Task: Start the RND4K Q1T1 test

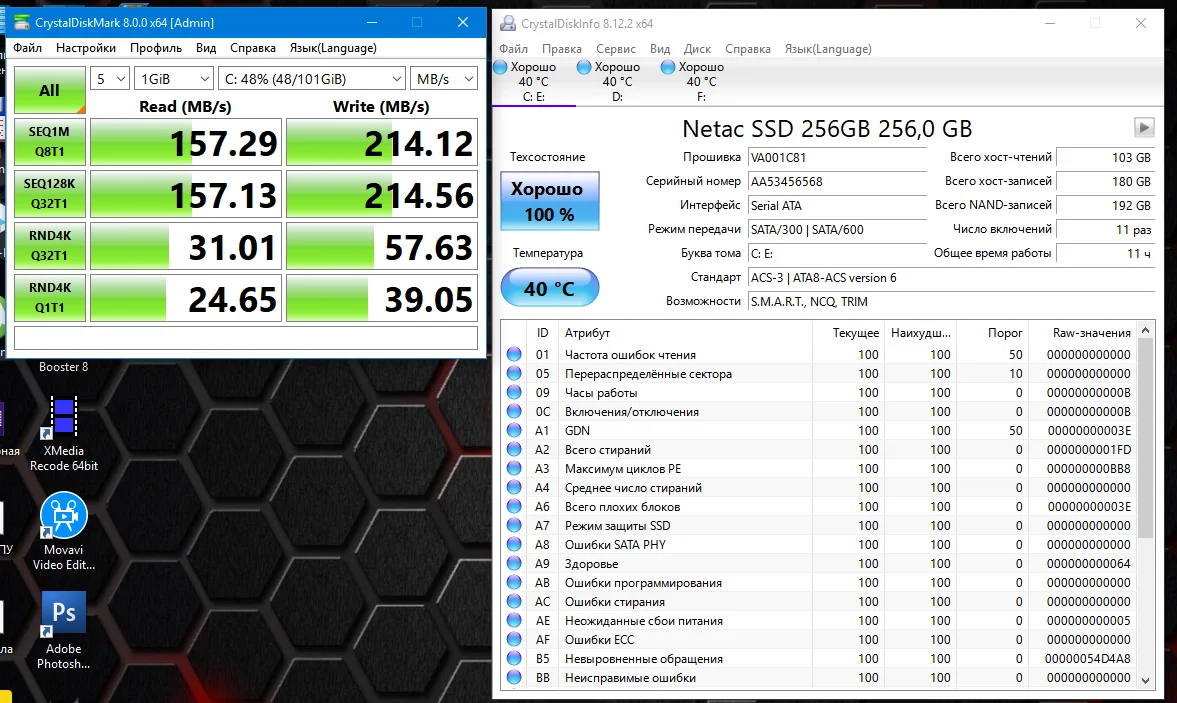Action: [49, 298]
